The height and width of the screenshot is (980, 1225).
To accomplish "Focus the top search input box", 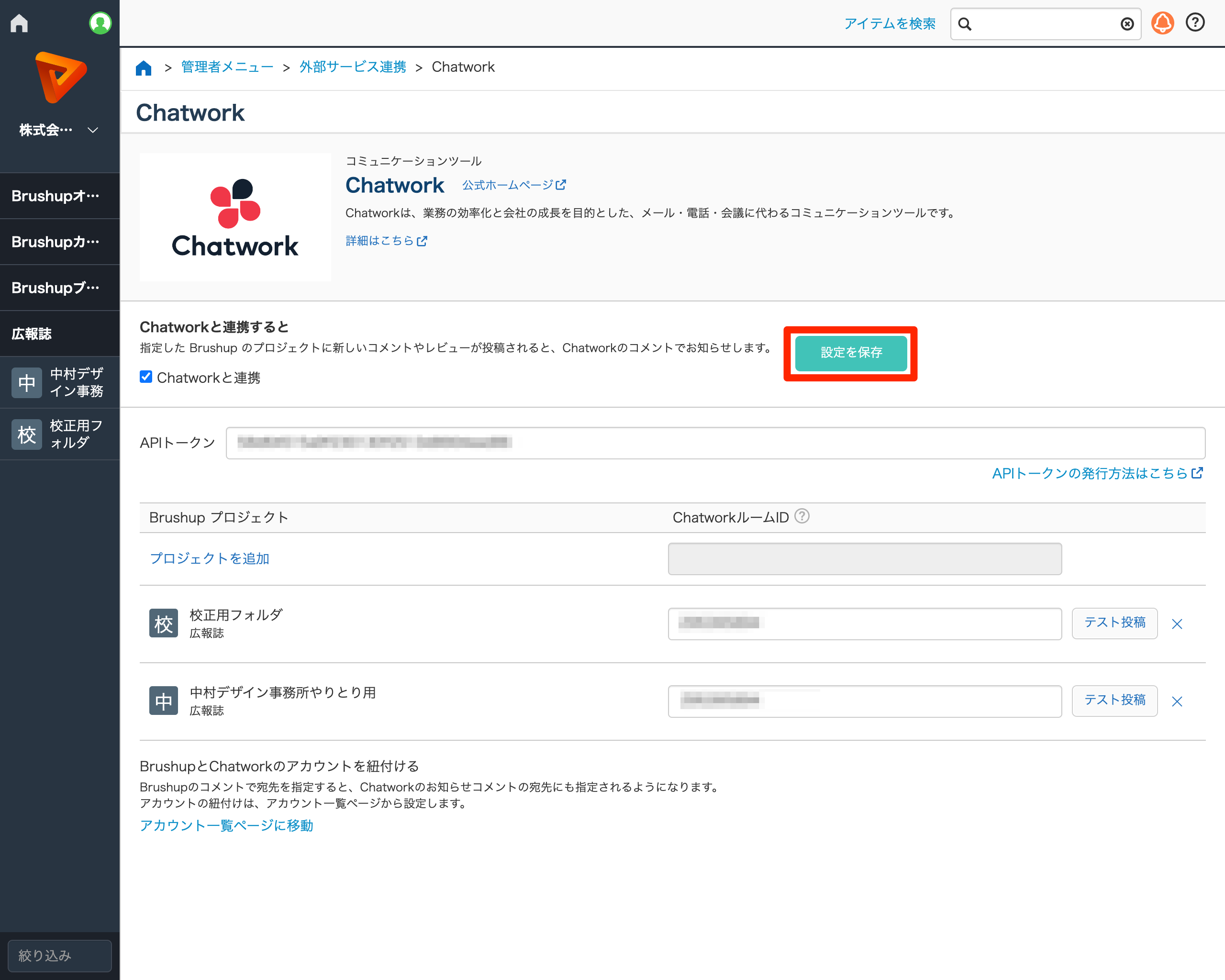I will pos(1046,24).
